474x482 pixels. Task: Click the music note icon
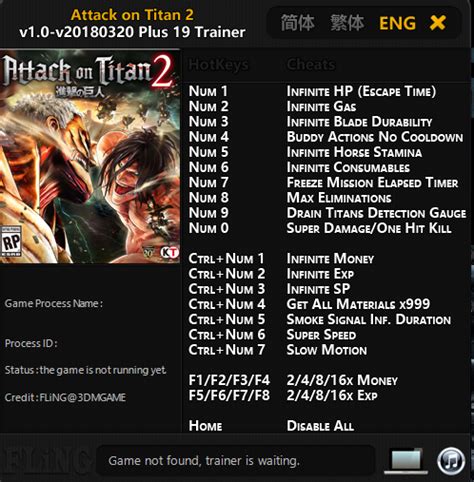pos(451,461)
